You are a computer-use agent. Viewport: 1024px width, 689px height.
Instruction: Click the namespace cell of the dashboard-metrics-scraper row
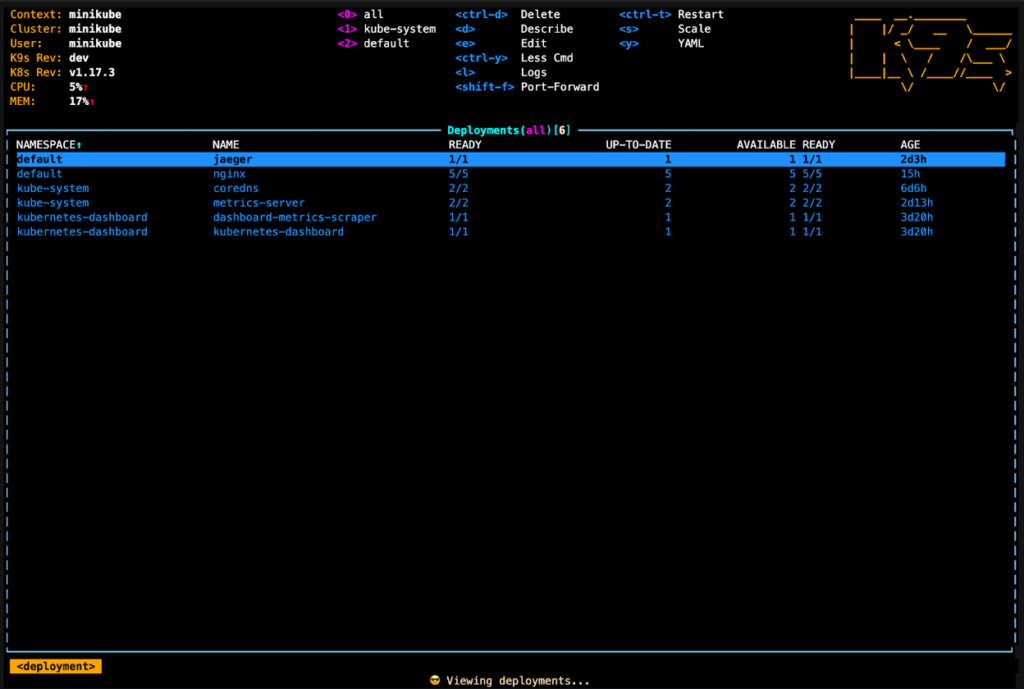[82, 217]
